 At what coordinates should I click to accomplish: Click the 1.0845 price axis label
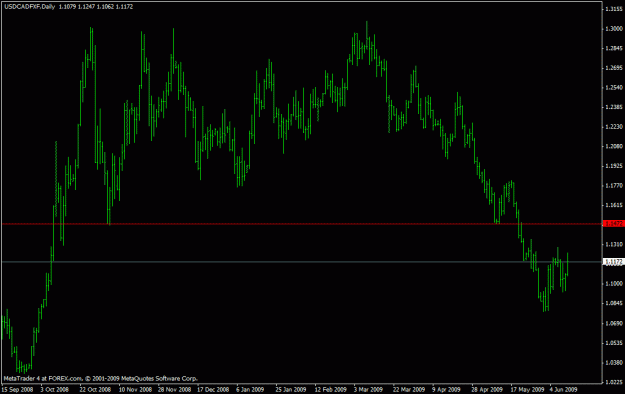(615, 303)
